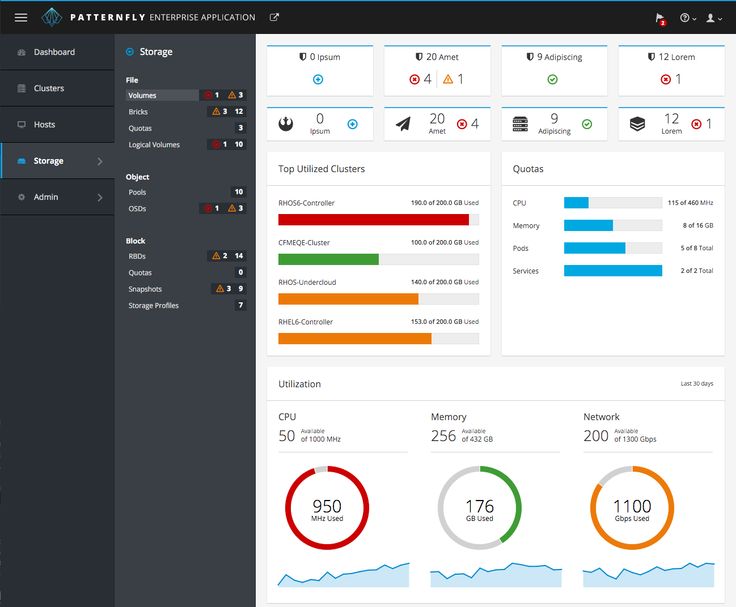Viewport: 736px width, 607px height.
Task: Open the 0 Ipsum card title
Action: click(324, 57)
